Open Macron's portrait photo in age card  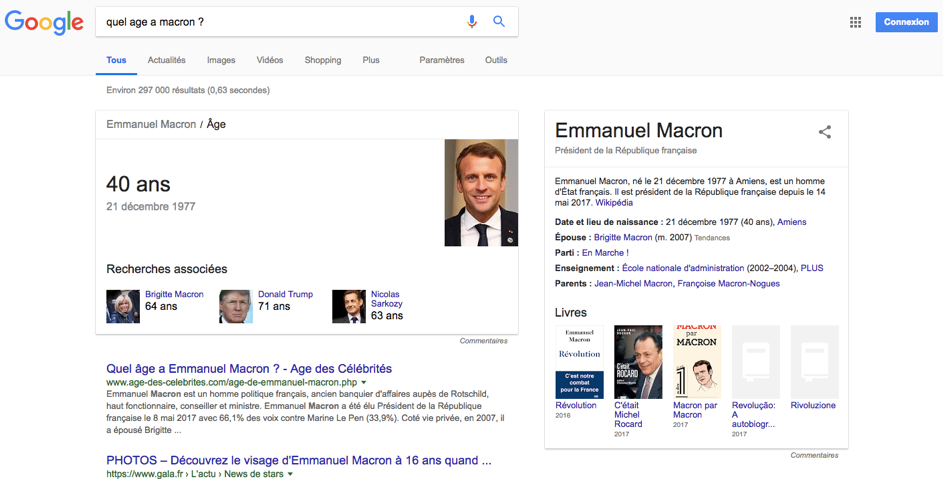(481, 193)
